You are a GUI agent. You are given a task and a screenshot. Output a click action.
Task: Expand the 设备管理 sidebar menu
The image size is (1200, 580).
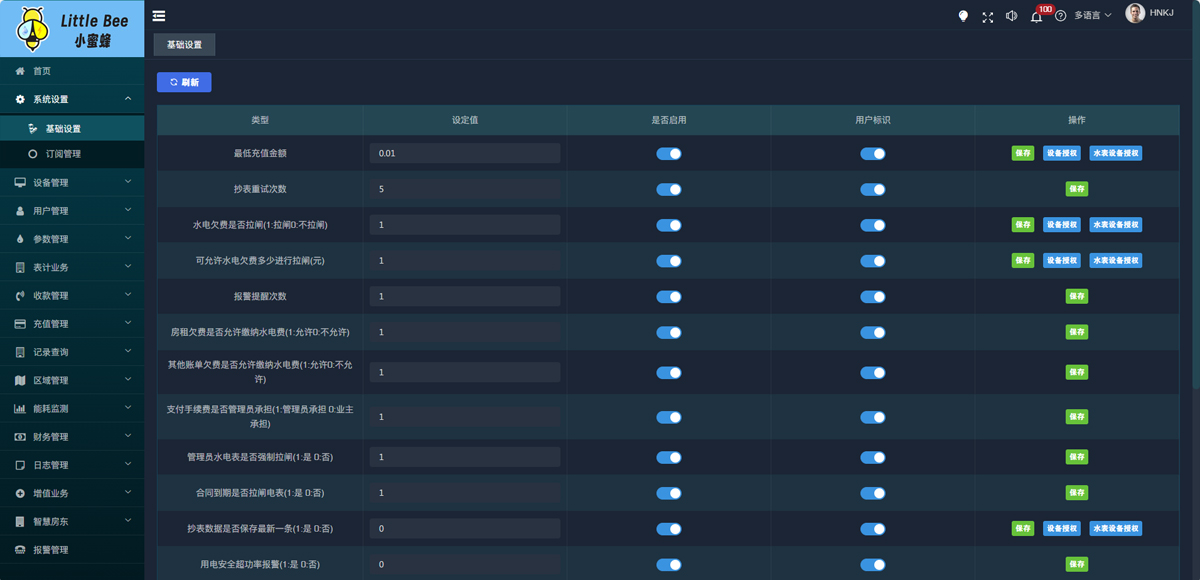(x=72, y=183)
